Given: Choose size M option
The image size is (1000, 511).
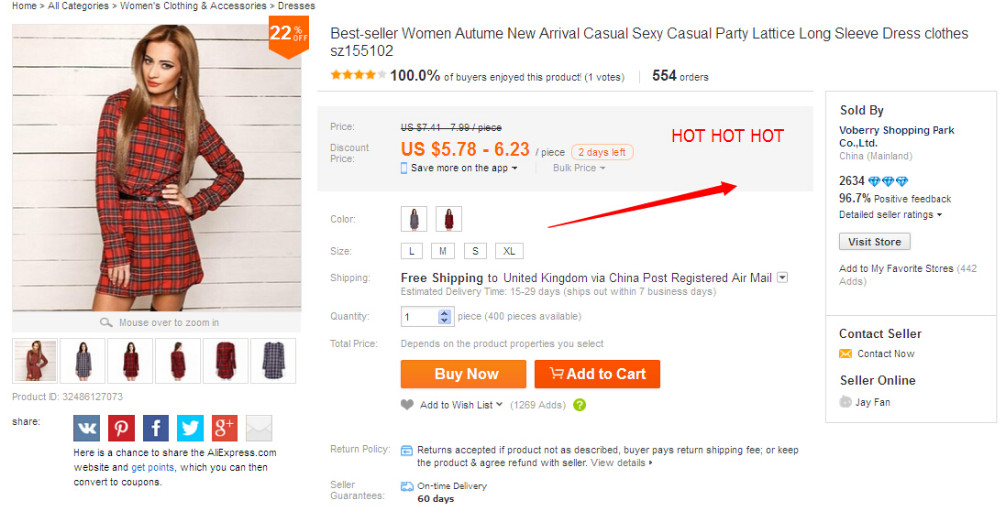Looking at the screenshot, I should (443, 251).
